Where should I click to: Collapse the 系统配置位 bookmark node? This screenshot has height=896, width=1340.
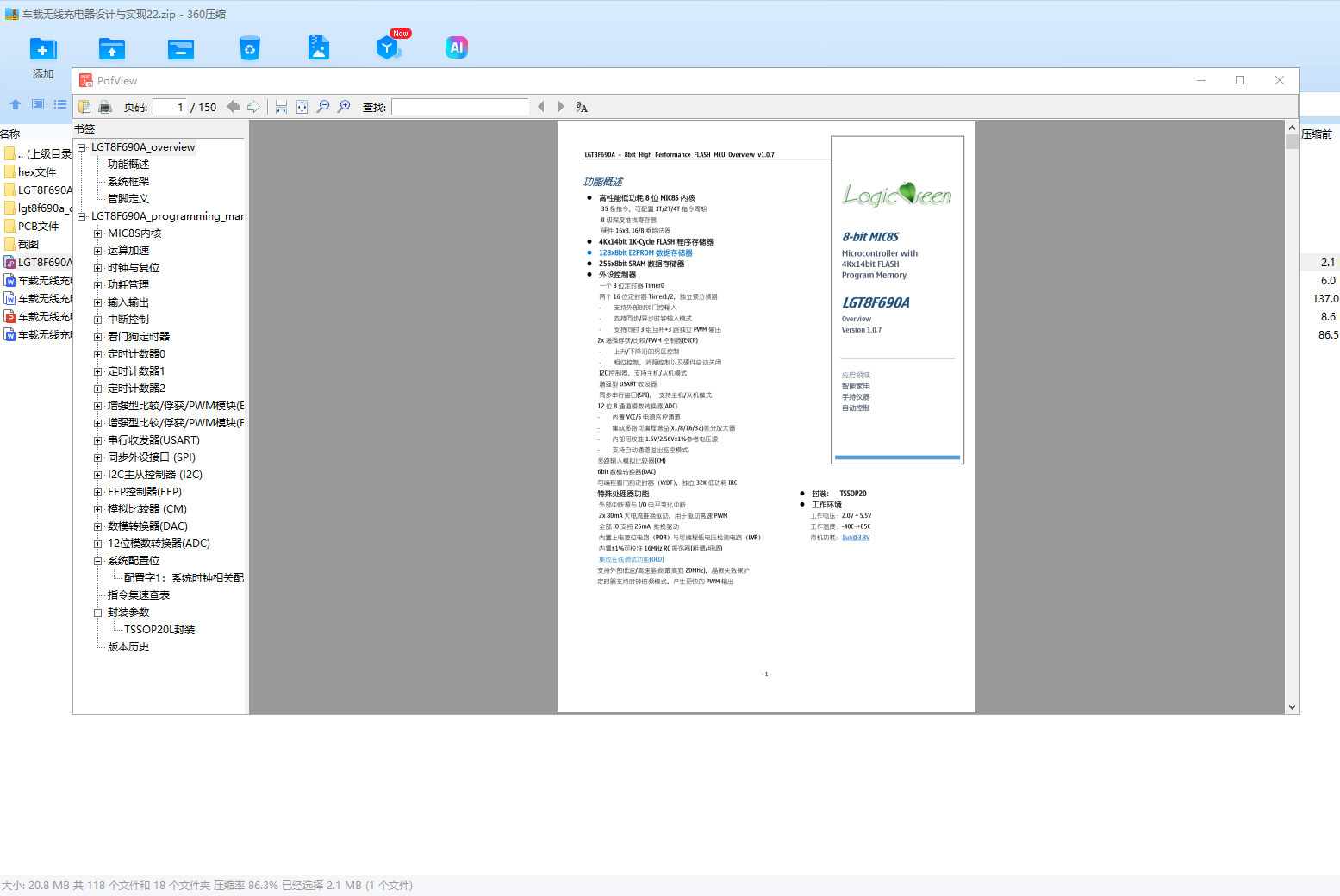pyautogui.click(x=98, y=561)
